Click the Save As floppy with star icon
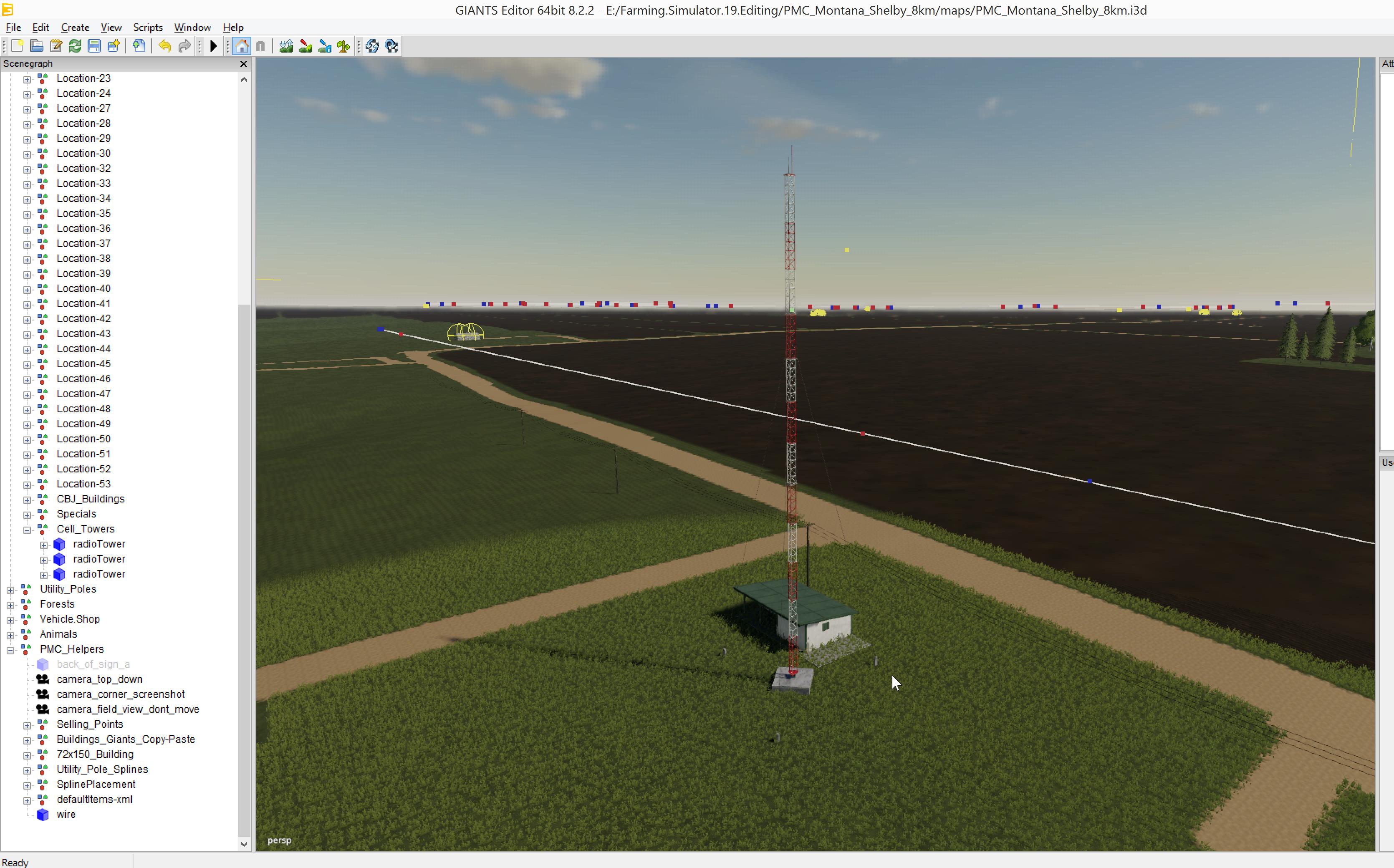1394x868 pixels. (114, 46)
